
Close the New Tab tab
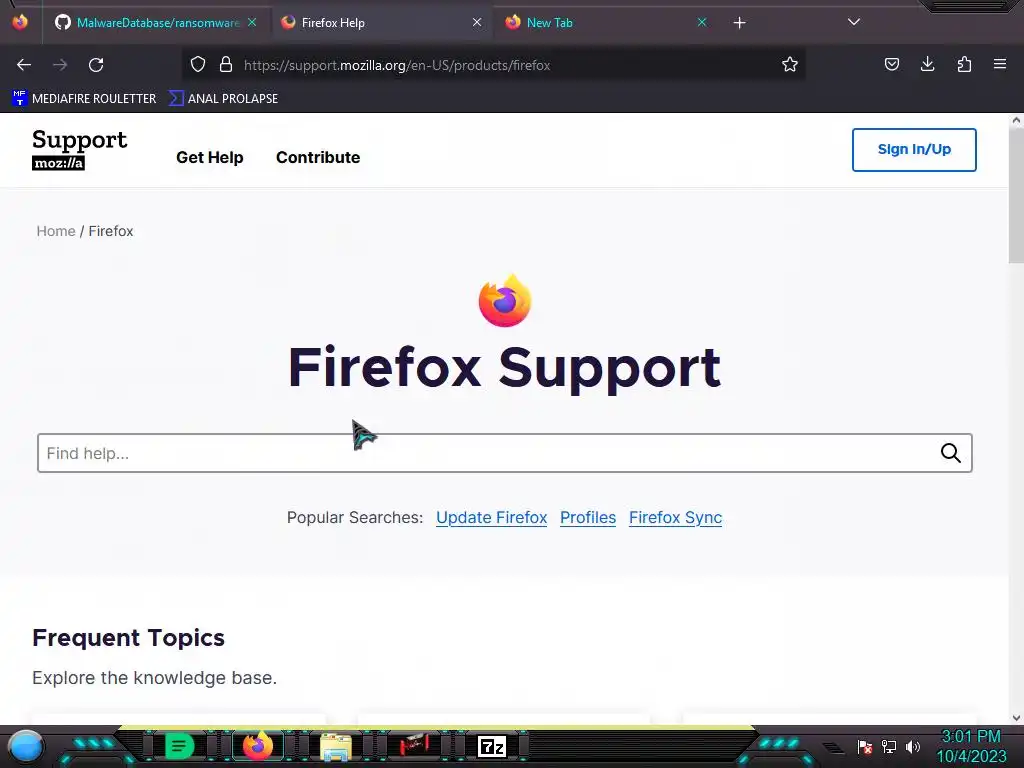(701, 22)
